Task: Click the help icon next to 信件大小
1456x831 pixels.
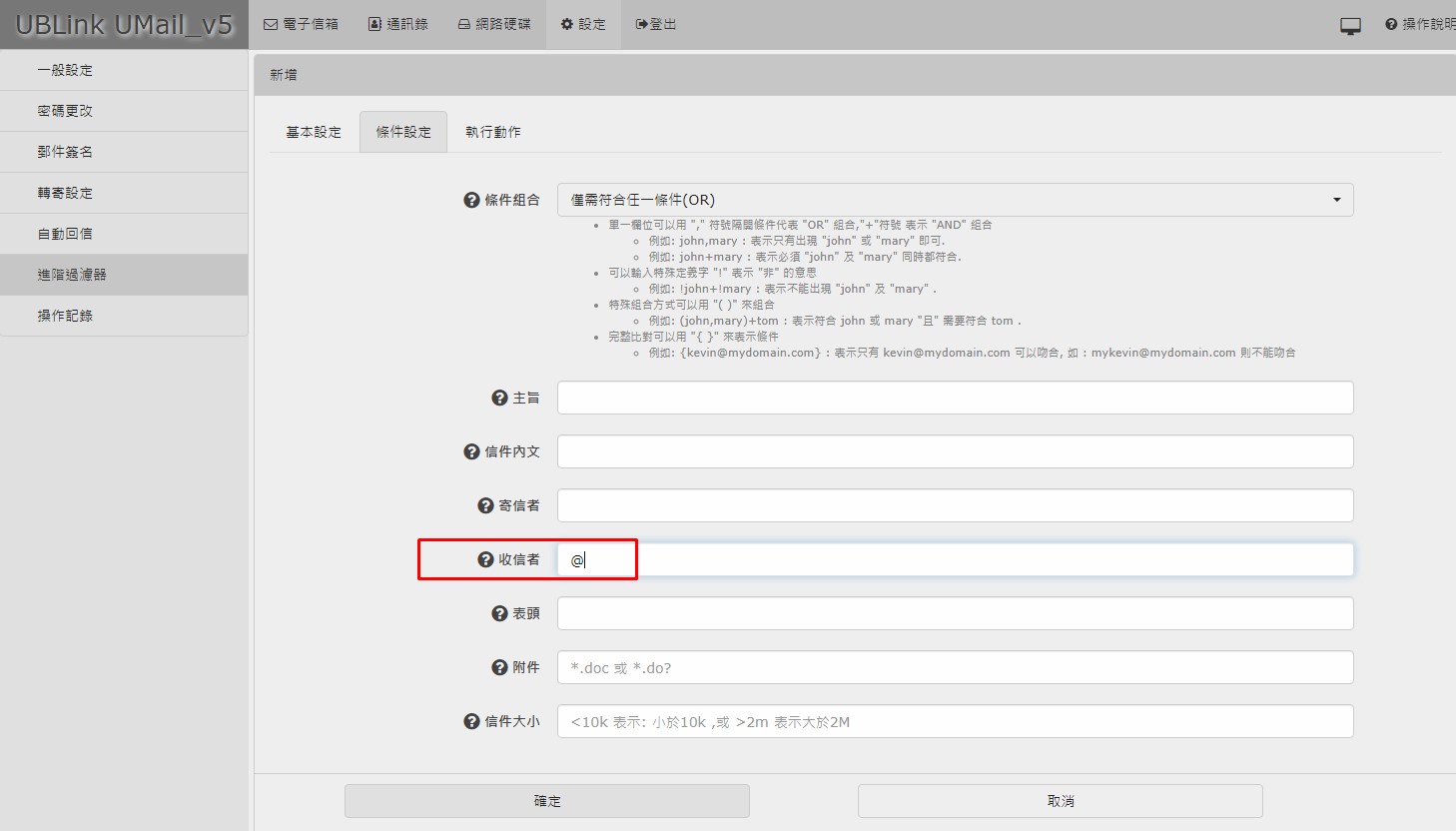Action: (472, 721)
